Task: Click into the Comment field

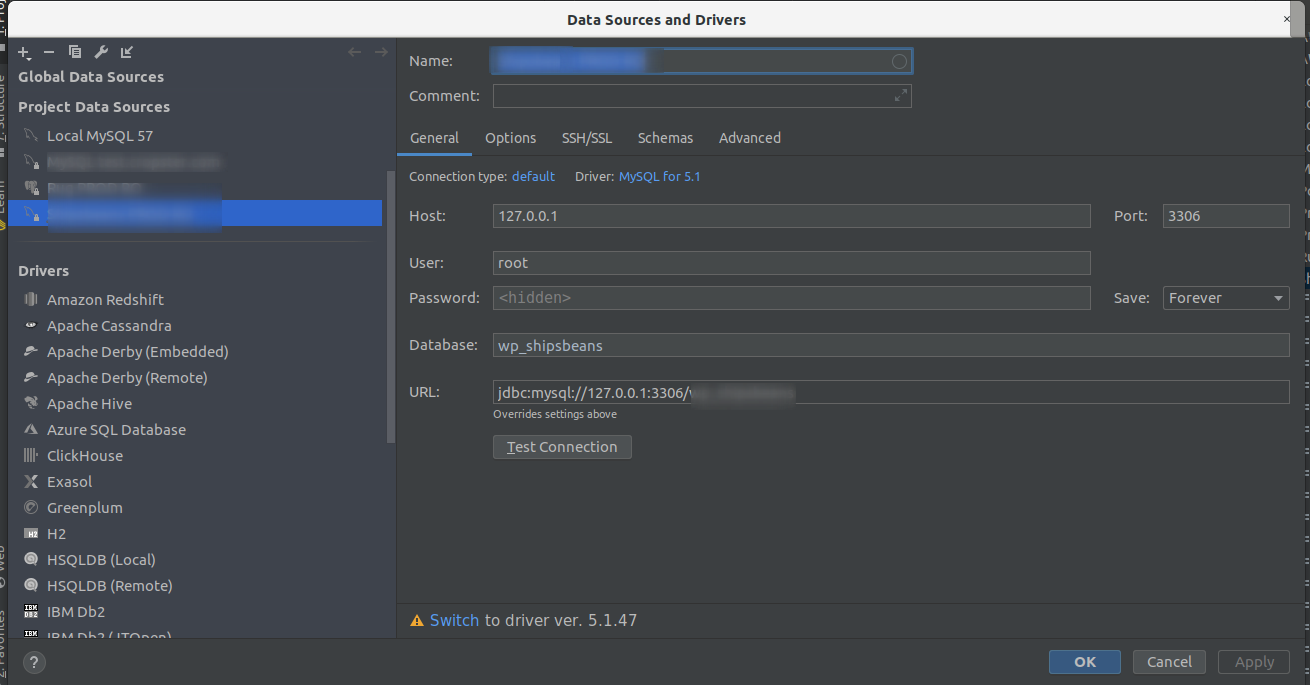Action: (701, 96)
